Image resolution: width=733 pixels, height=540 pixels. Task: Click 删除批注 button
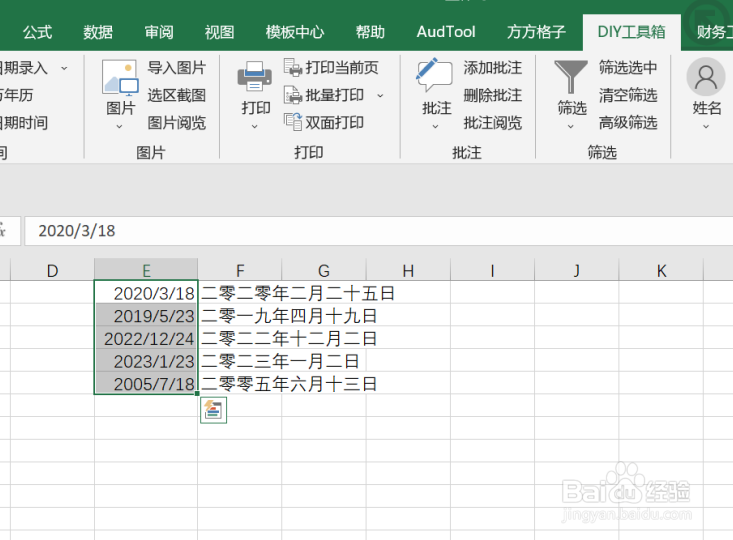(x=493, y=95)
